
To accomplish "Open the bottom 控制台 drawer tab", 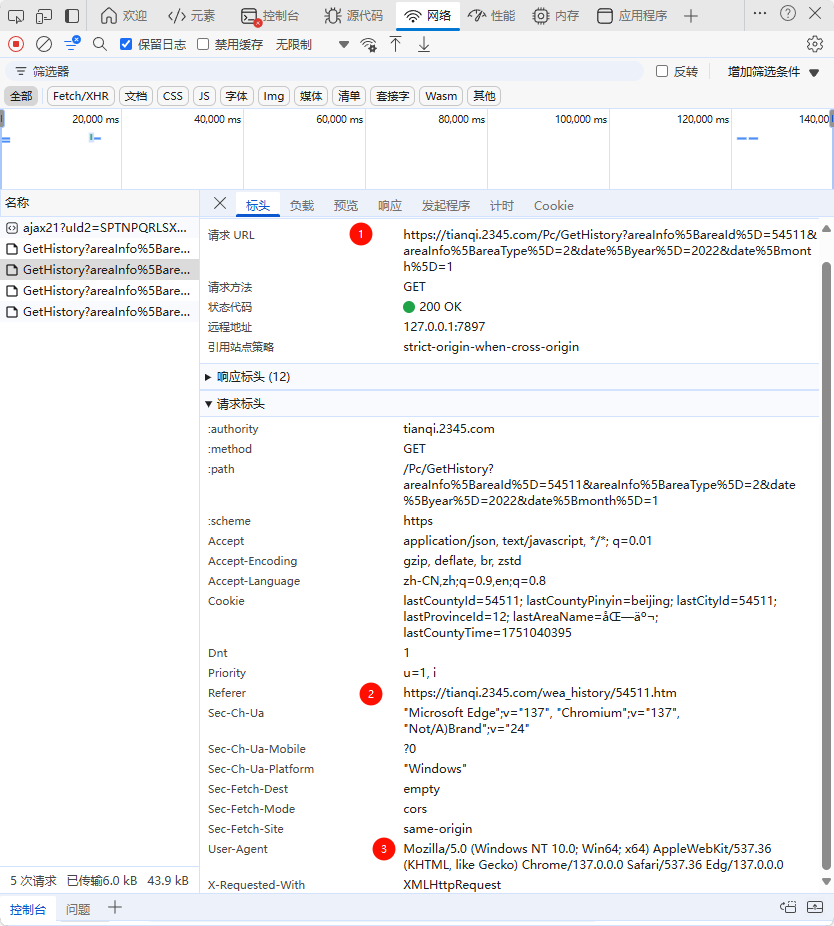I will pyautogui.click(x=27, y=909).
